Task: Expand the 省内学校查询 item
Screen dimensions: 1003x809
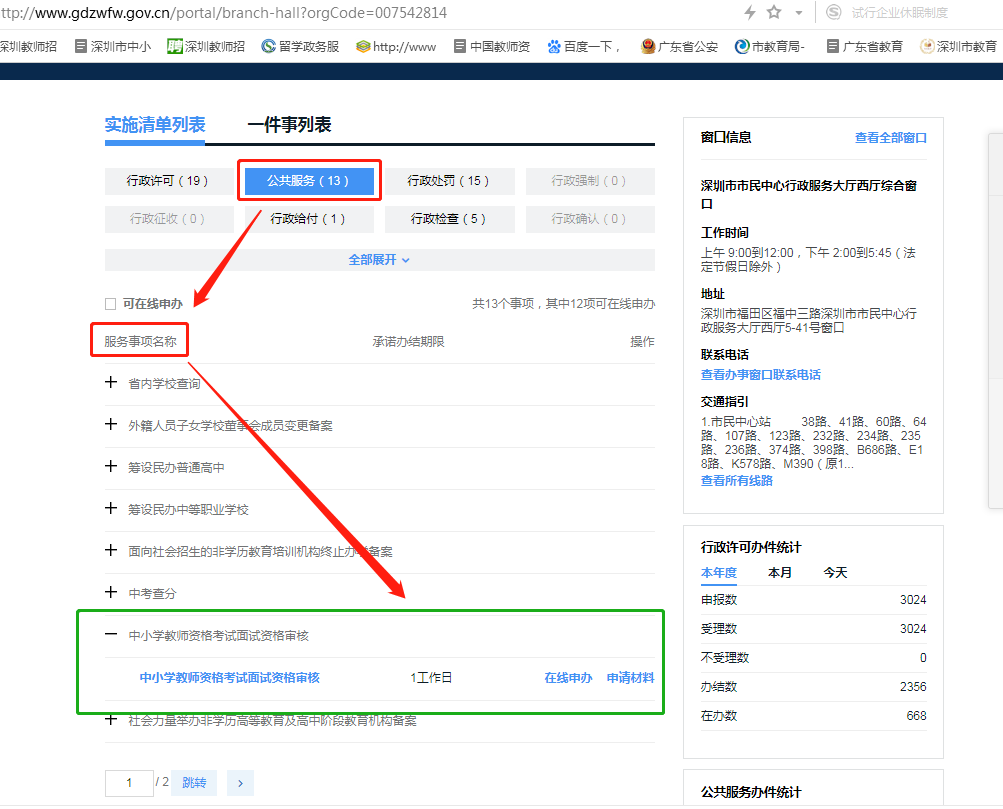Action: coord(111,383)
